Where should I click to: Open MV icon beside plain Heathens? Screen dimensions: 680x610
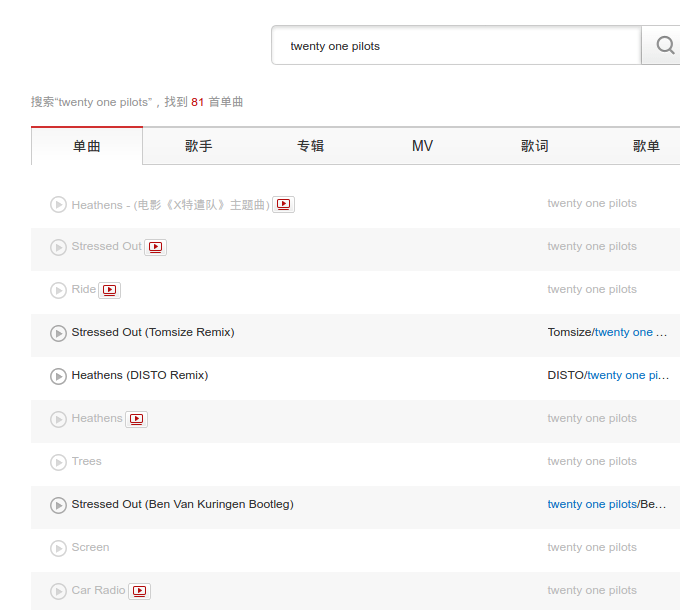point(136,419)
